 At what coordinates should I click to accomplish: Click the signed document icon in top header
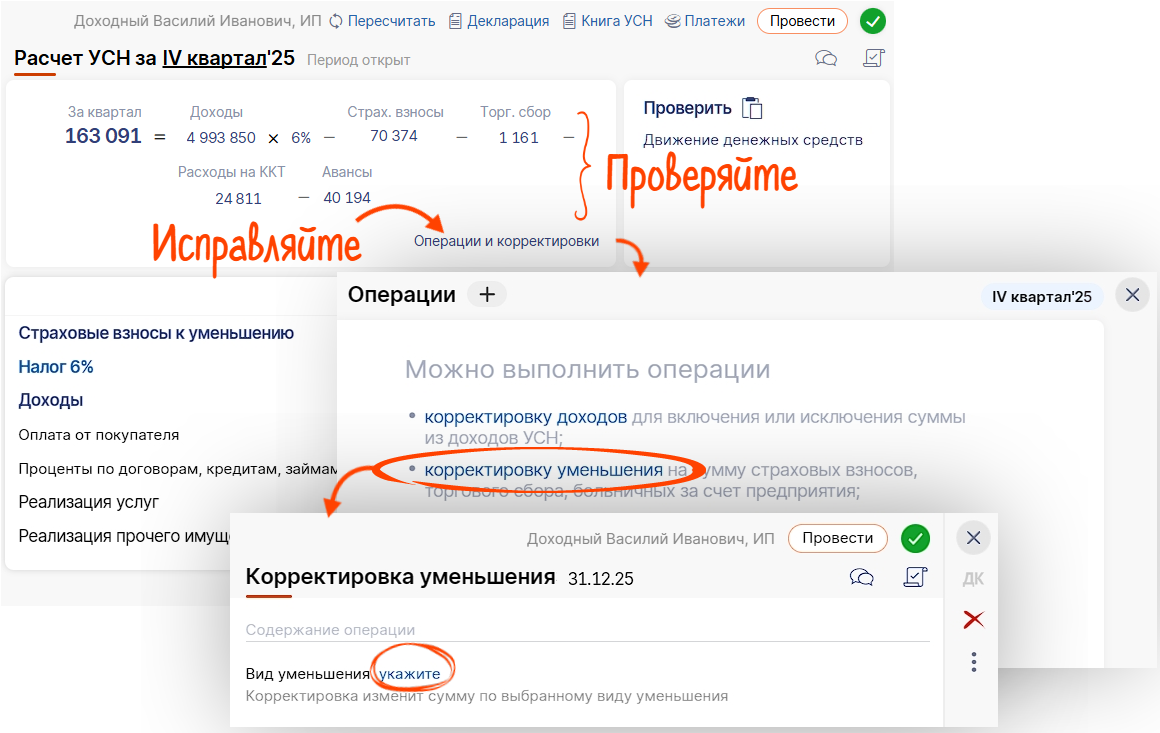(874, 58)
